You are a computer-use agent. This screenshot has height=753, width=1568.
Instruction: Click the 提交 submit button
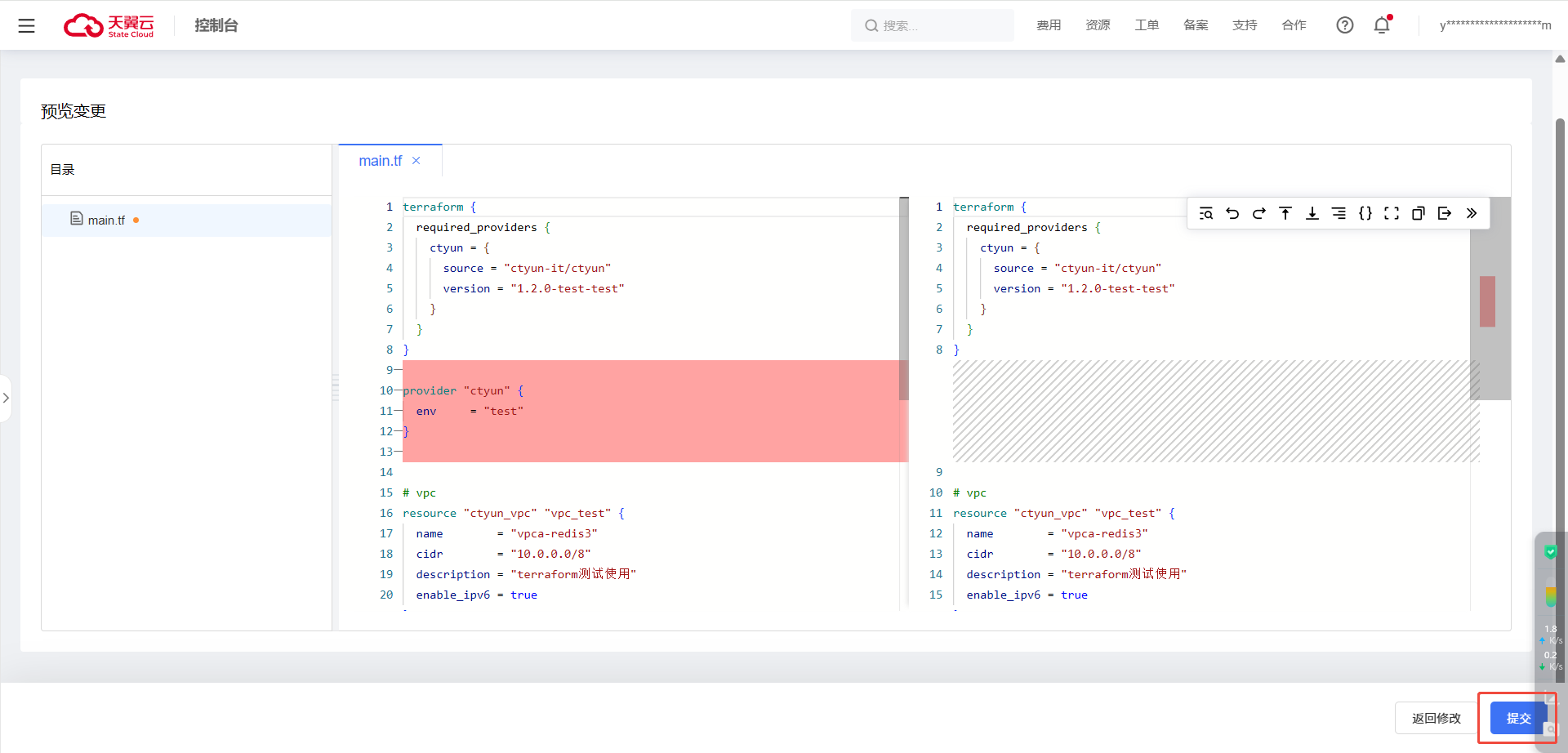(x=1517, y=718)
